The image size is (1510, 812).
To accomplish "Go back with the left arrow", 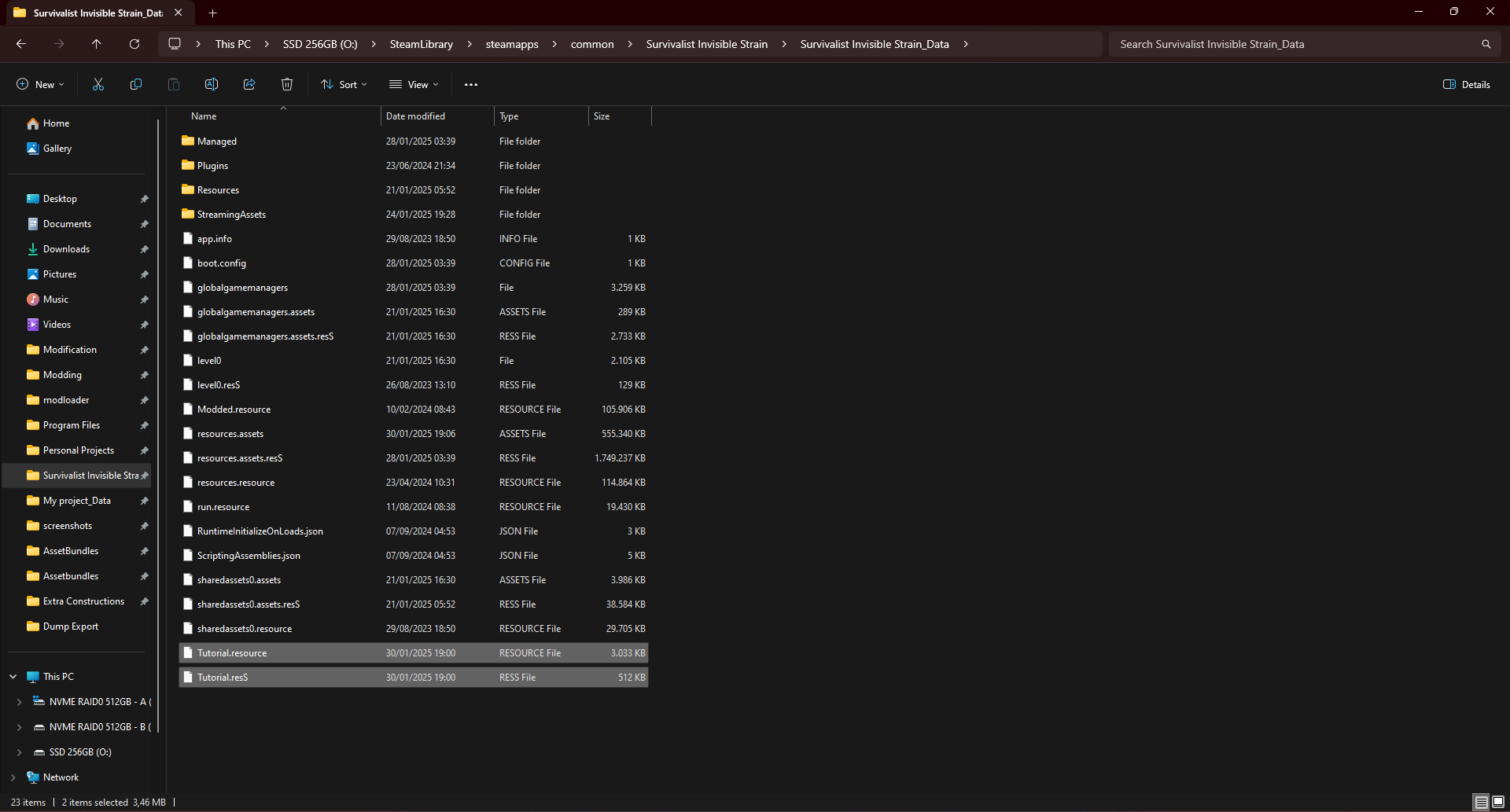I will [x=21, y=44].
